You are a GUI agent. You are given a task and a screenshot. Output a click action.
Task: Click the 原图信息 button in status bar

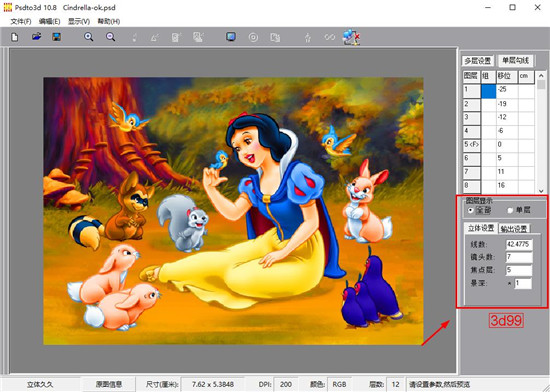[108, 384]
